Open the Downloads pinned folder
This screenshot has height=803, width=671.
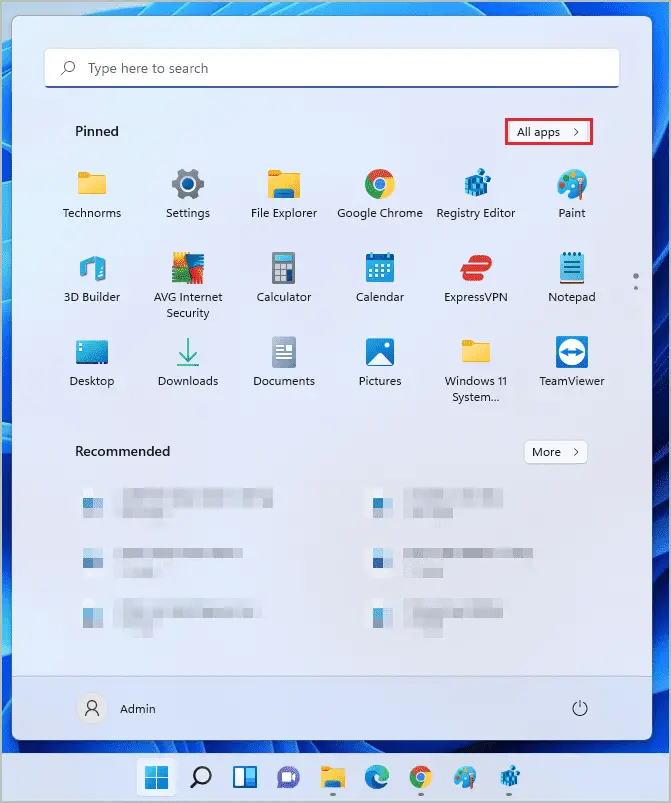pos(187,362)
